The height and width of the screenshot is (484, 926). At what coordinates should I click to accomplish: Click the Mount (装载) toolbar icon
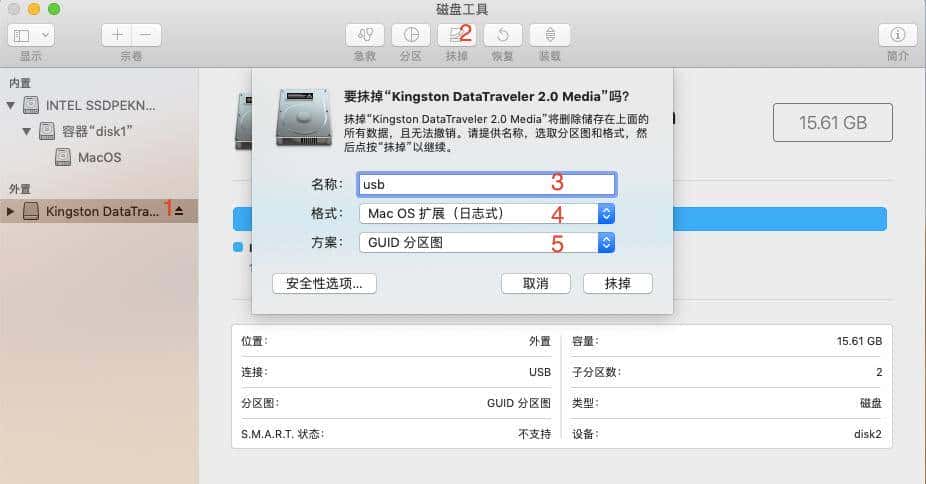click(550, 35)
